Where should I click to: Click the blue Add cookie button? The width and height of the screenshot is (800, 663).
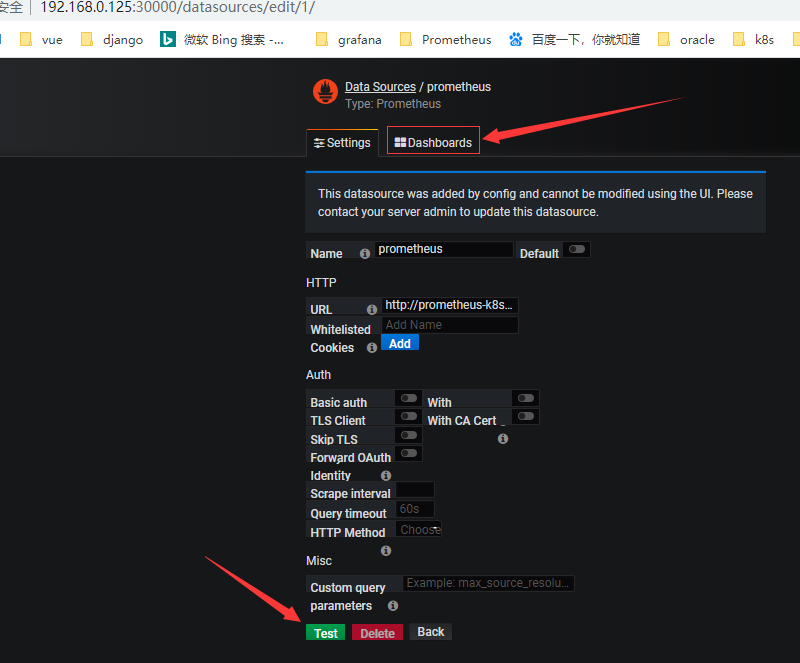pyautogui.click(x=399, y=343)
